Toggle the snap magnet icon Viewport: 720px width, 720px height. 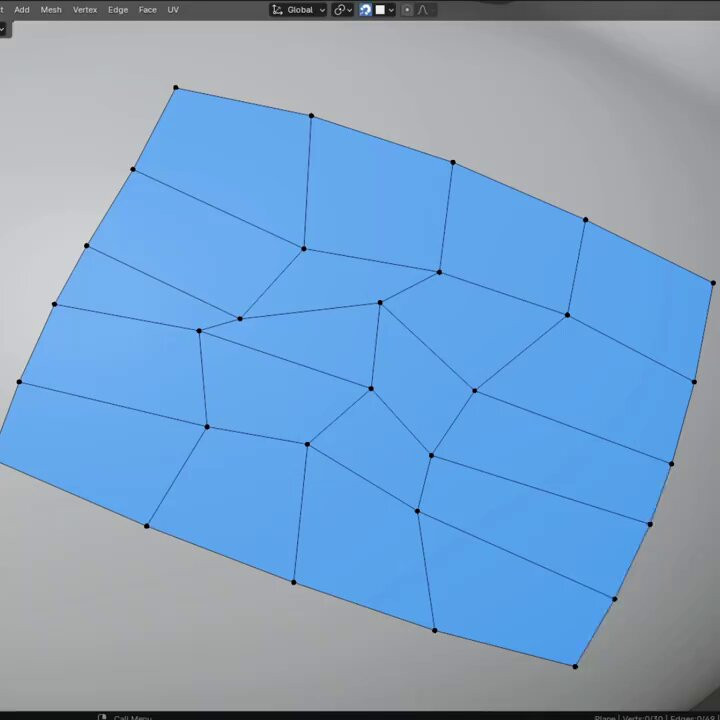click(366, 10)
